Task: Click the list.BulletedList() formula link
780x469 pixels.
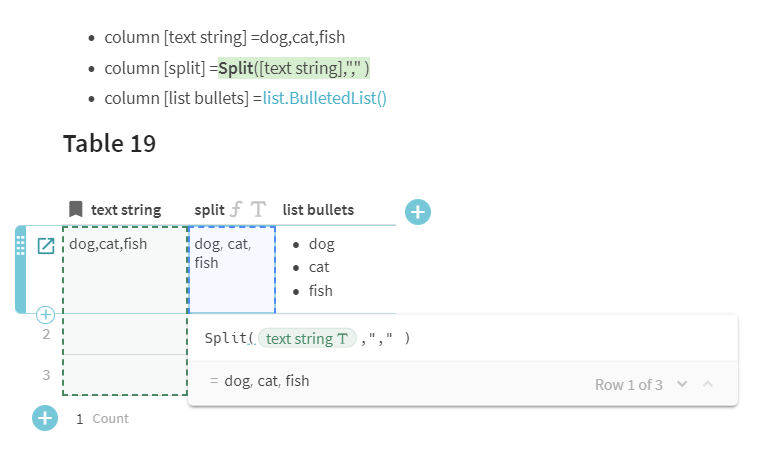Action: [324, 98]
